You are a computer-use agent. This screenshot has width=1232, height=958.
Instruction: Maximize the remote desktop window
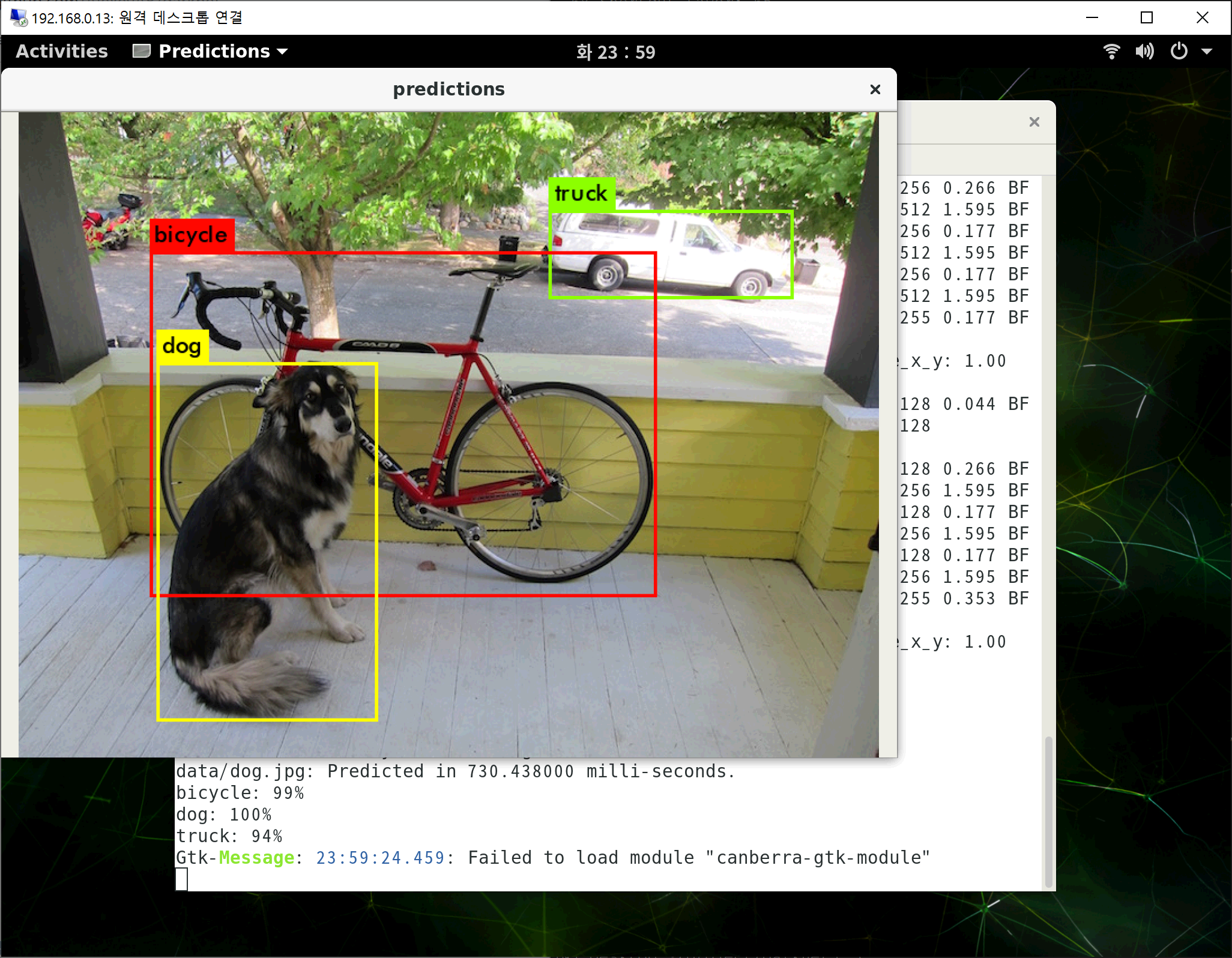click(x=1146, y=17)
